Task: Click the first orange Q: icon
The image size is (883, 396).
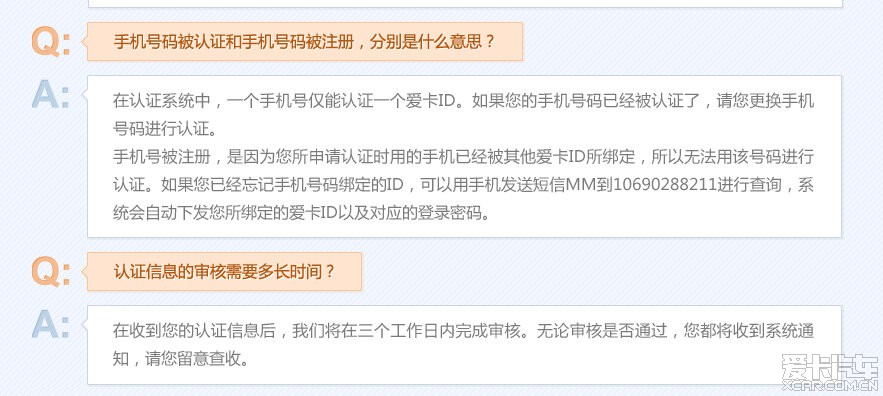Action: (51, 42)
